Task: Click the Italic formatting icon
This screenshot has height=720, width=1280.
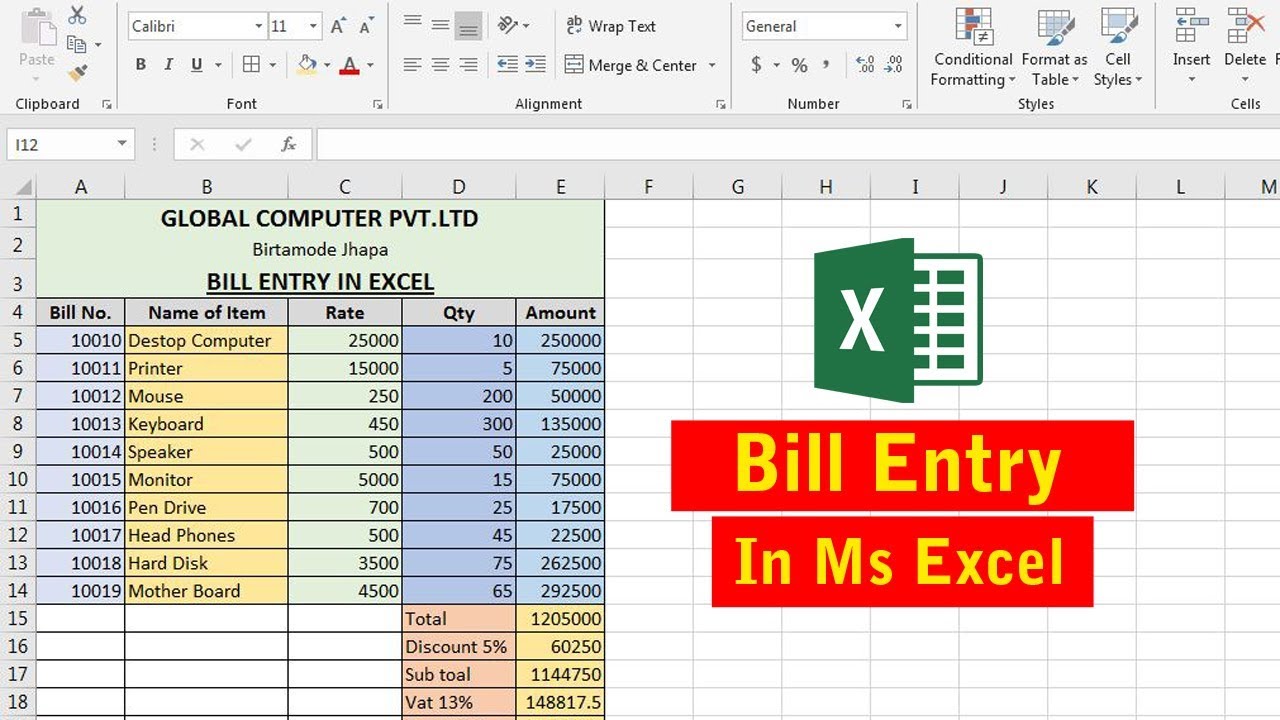Action: pyautogui.click(x=168, y=63)
